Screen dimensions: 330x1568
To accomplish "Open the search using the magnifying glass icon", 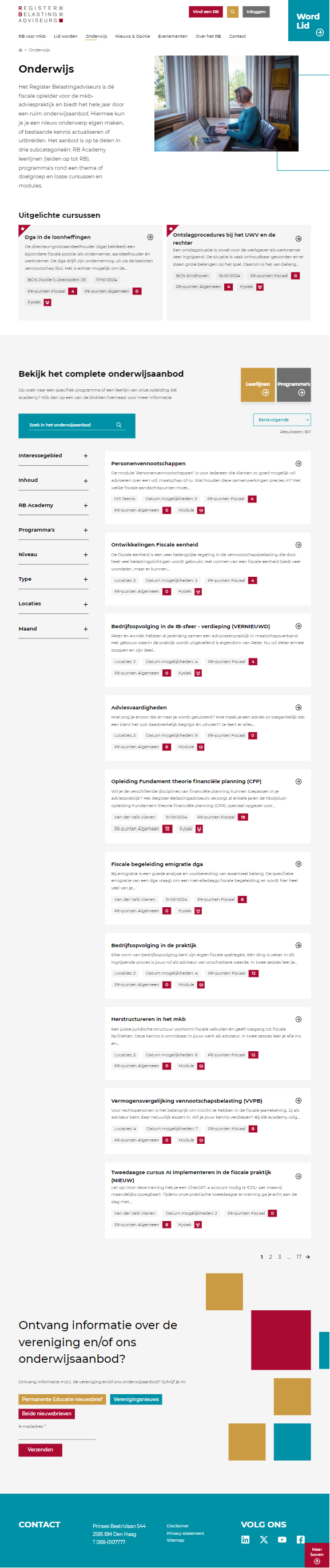I will tap(232, 12).
